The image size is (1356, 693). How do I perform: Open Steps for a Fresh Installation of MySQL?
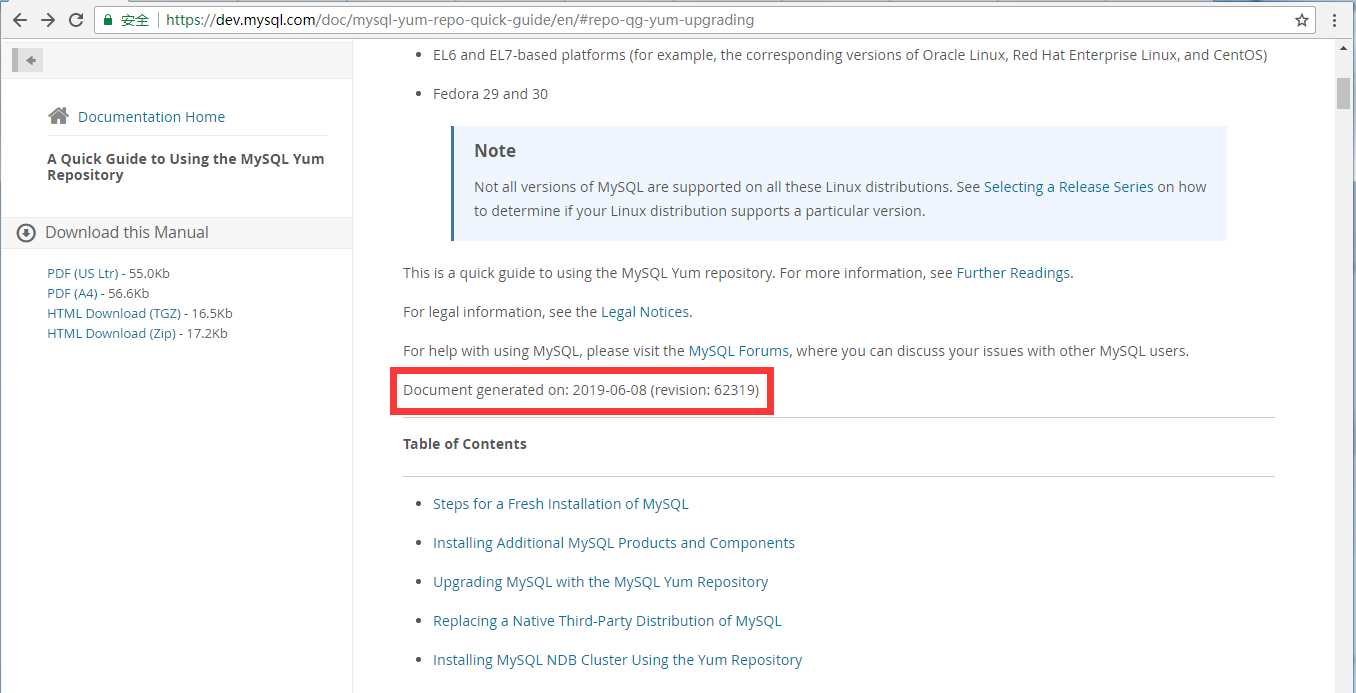click(560, 504)
